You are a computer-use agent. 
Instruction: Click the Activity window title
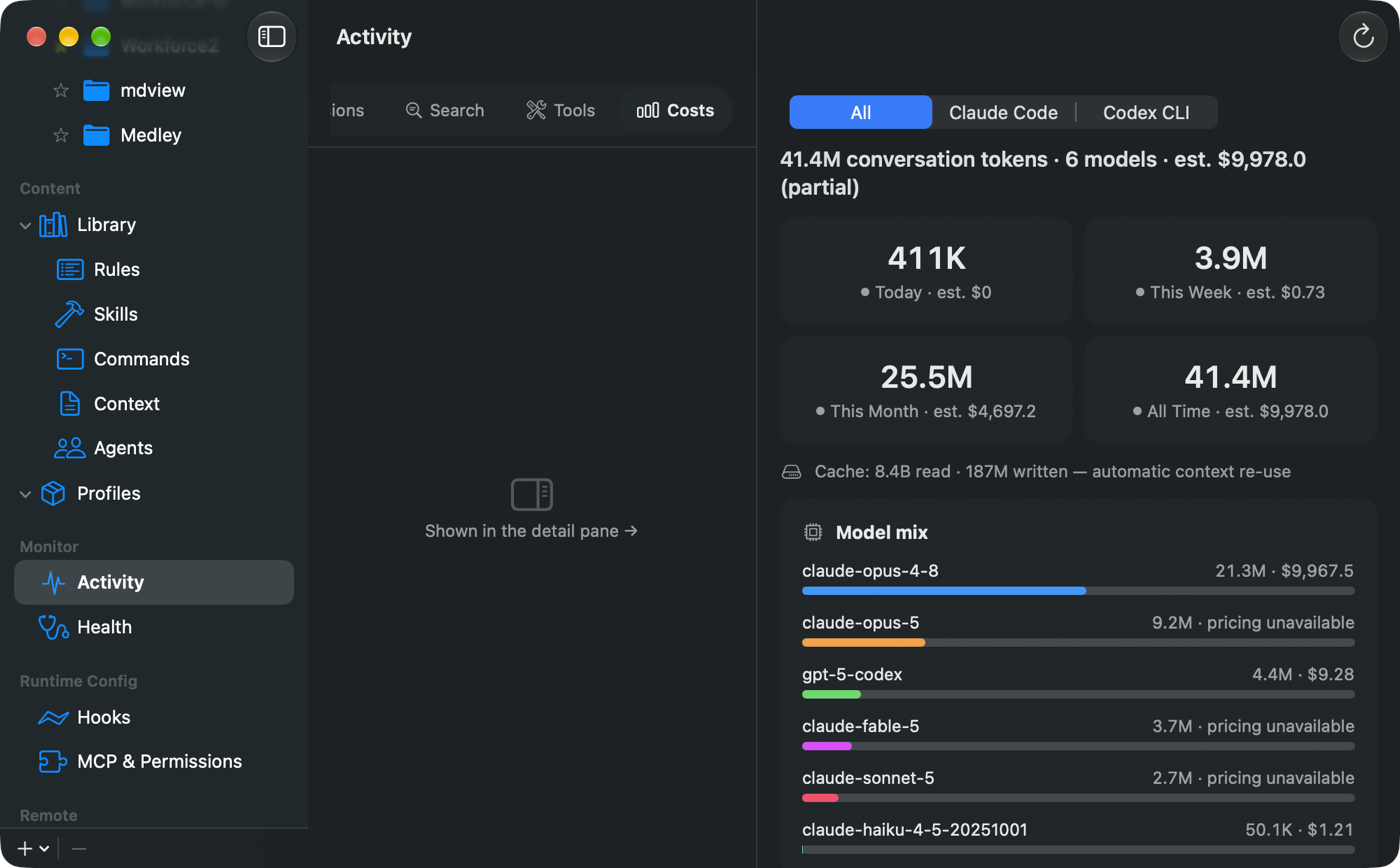pyautogui.click(x=374, y=37)
